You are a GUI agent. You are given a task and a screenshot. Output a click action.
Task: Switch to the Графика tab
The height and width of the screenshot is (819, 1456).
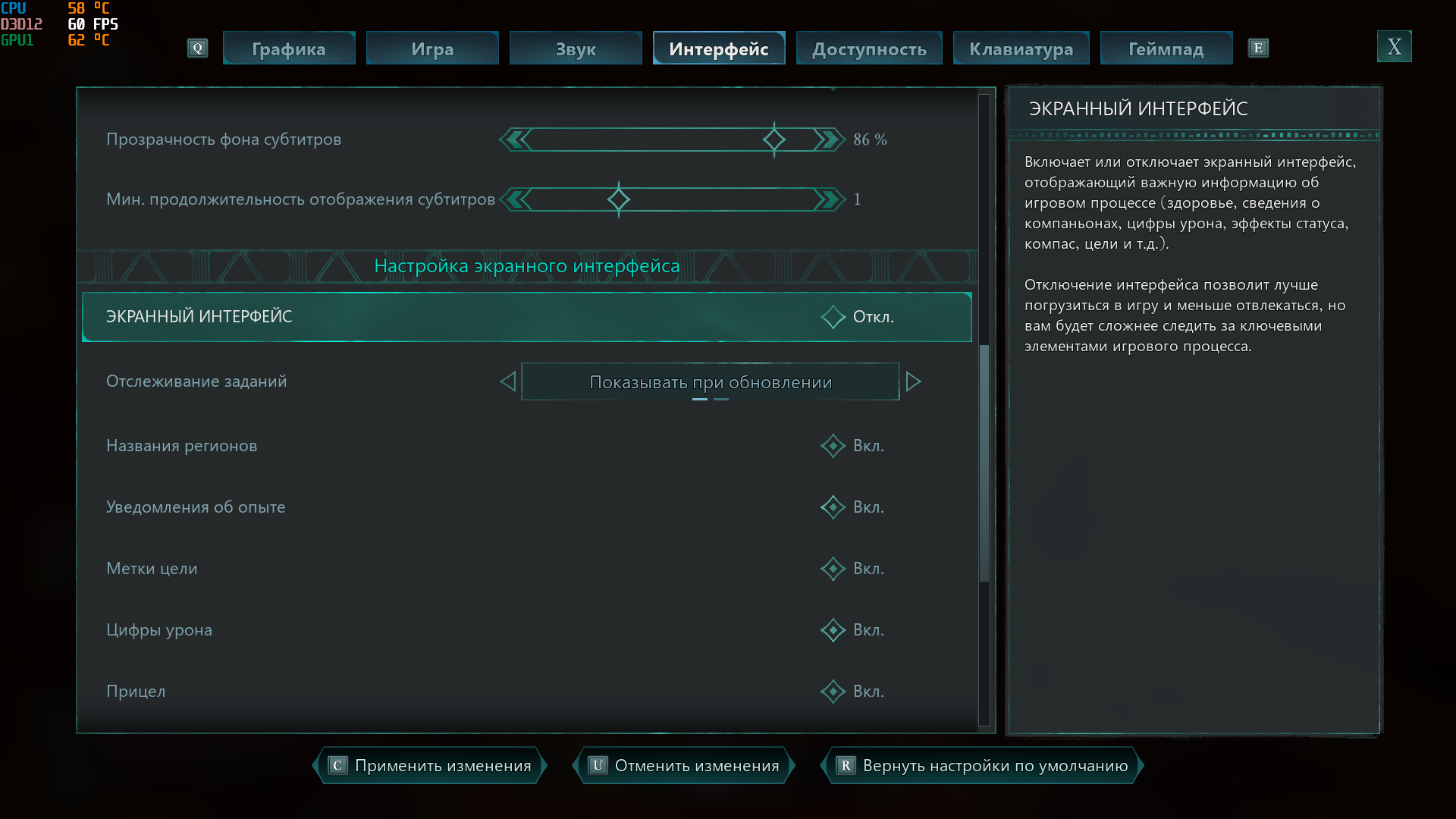click(289, 49)
